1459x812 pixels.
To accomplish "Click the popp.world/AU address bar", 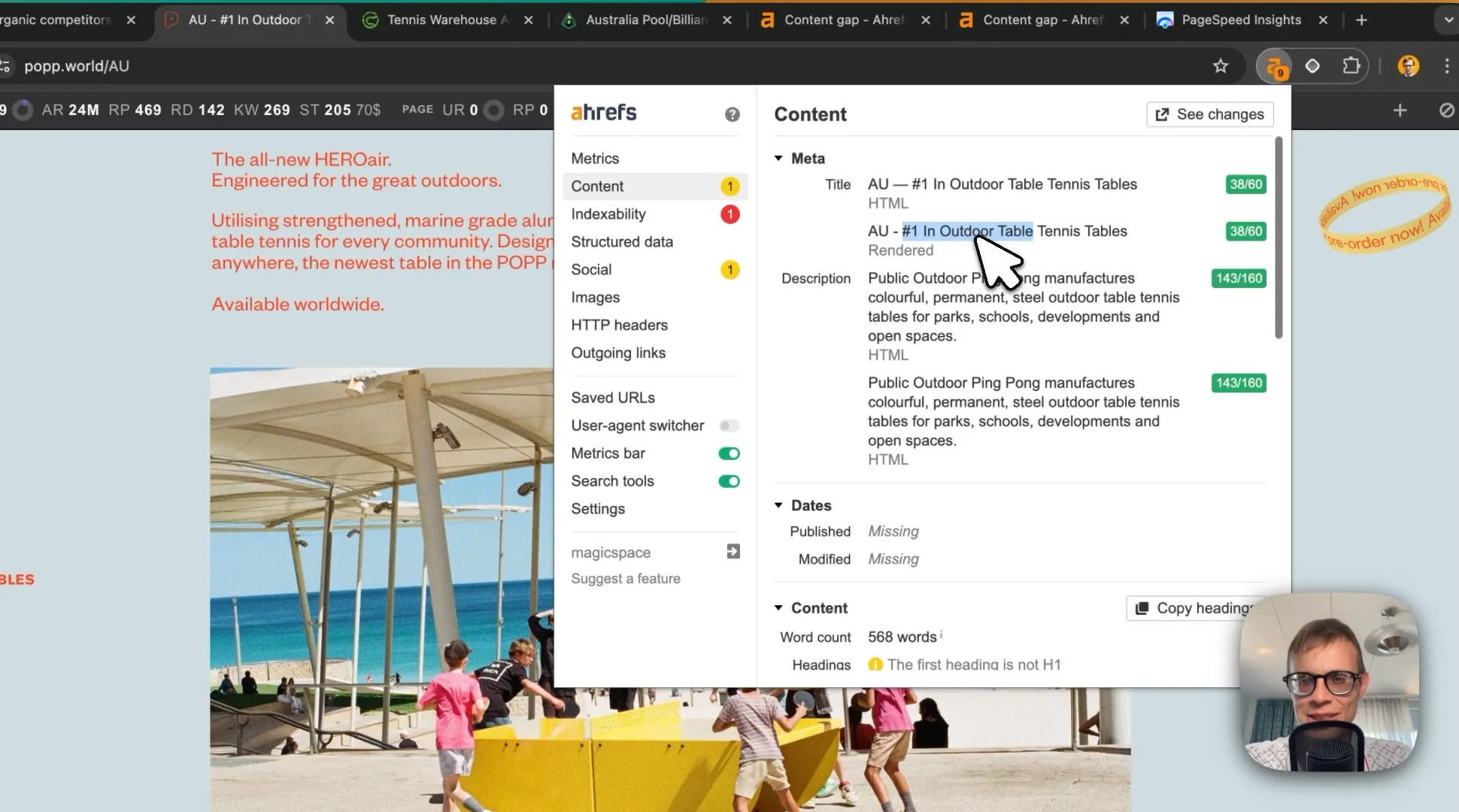I will point(602,66).
